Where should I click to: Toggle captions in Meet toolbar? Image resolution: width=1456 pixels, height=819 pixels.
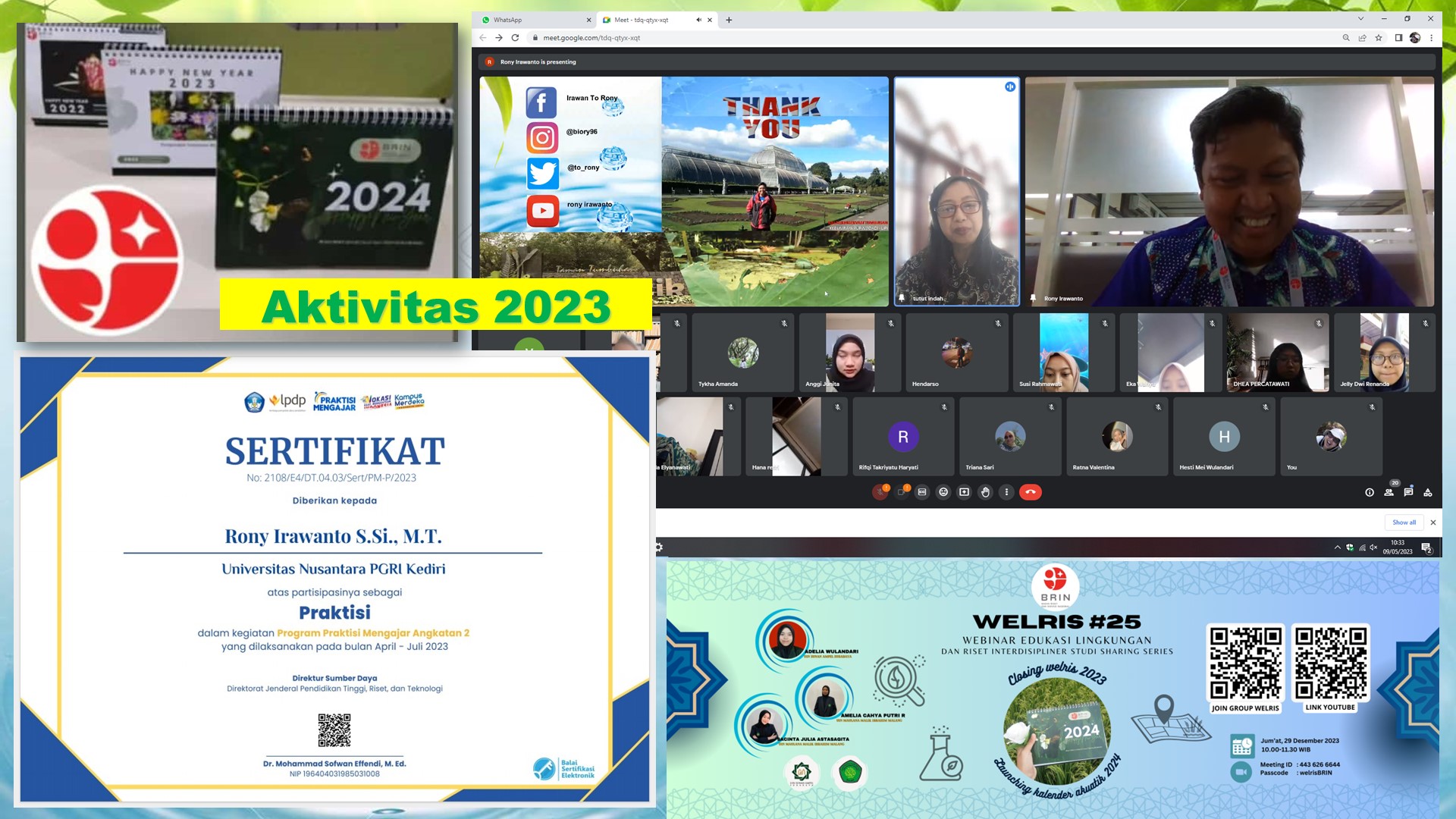pos(922,492)
